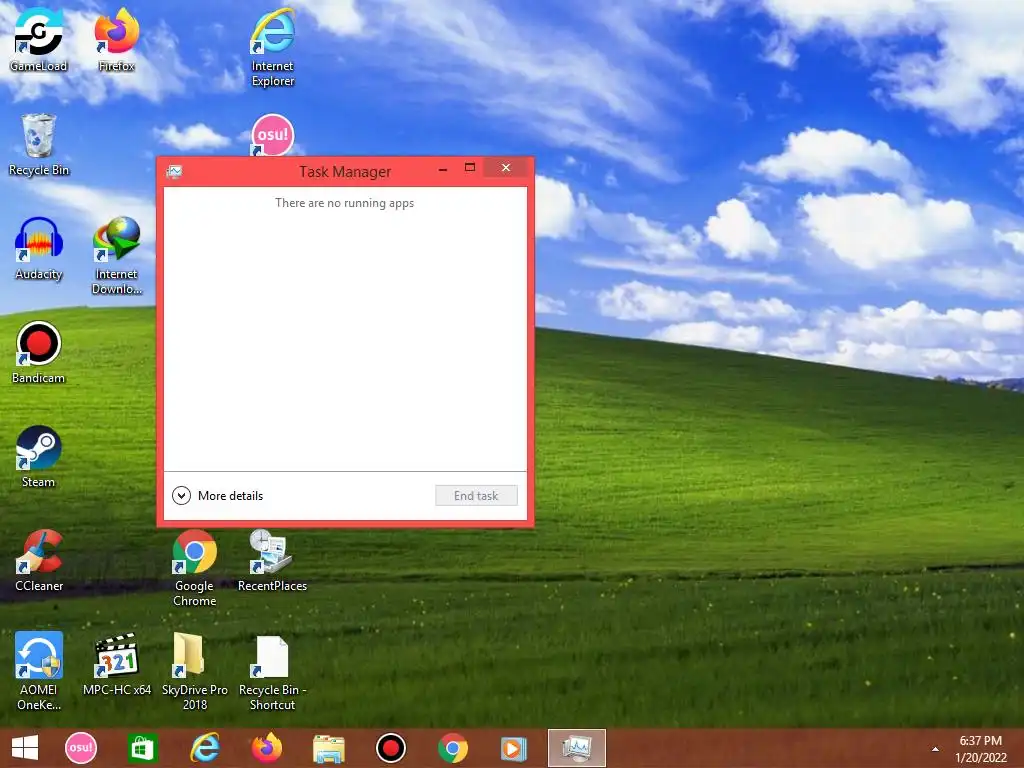Launch Bandicam from the taskbar
Viewport: 1024px width, 768px height.
[391, 748]
